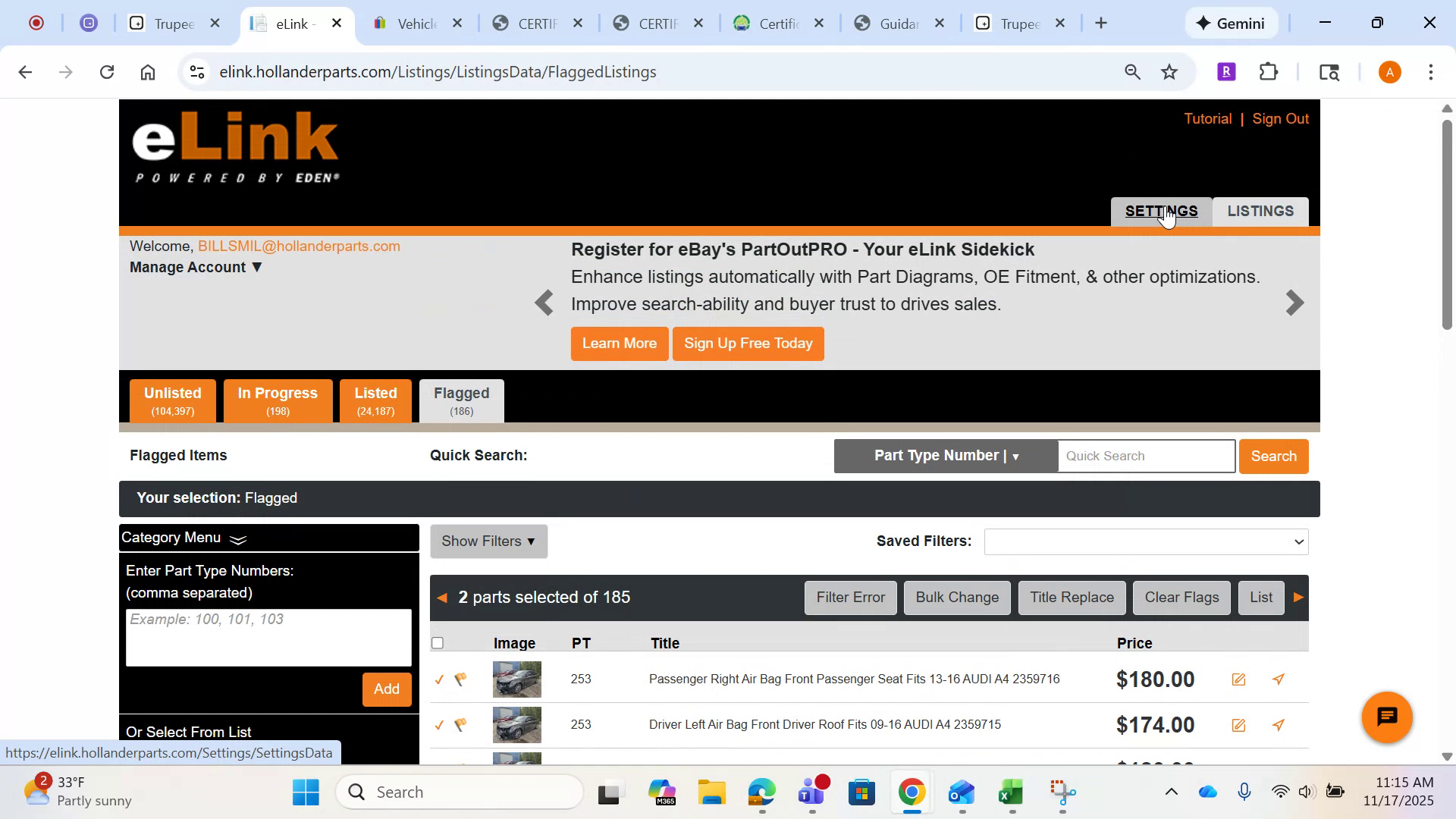Click inside the Quick Search field
The width and height of the screenshot is (1456, 819).
1145,456
